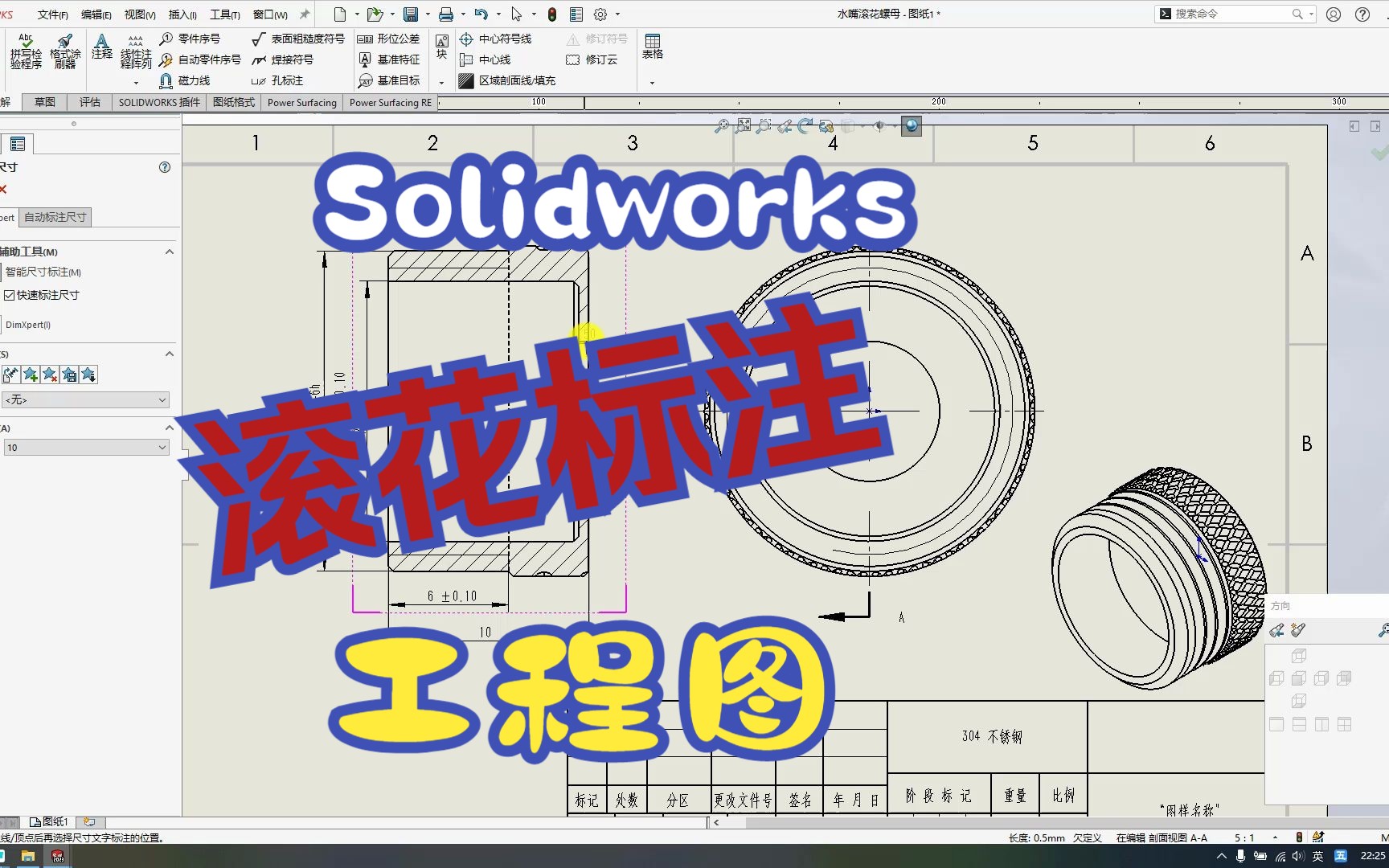Switch to the 自动标注尺寸 tab
This screenshot has width=1389, height=868.
tap(55, 217)
